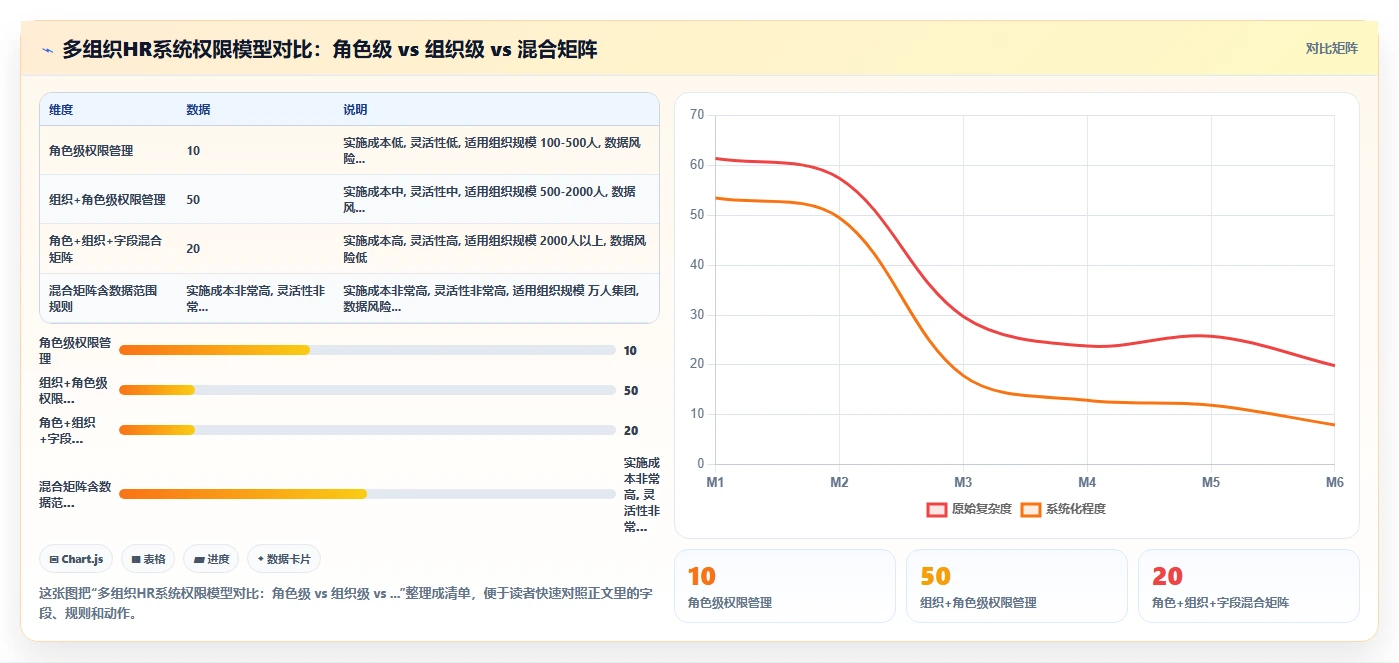Click the M5 x-axis label
This screenshot has width=1399, height=663.
pyautogui.click(x=1211, y=482)
